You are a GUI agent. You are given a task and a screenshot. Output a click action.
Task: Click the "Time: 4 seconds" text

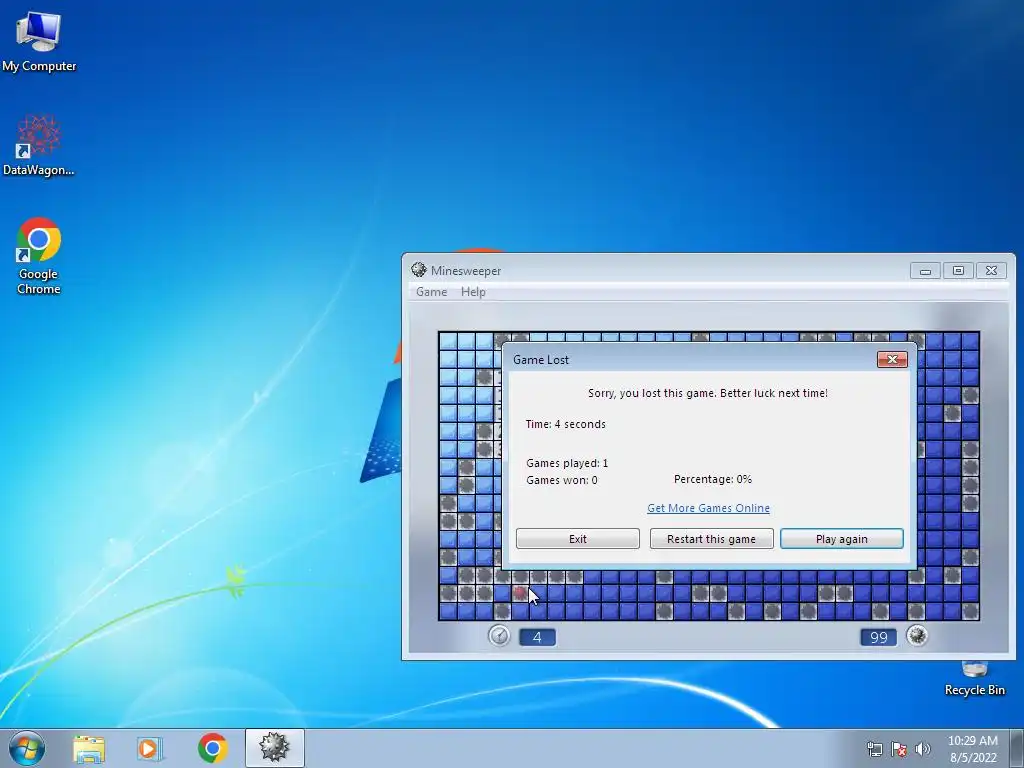(566, 424)
